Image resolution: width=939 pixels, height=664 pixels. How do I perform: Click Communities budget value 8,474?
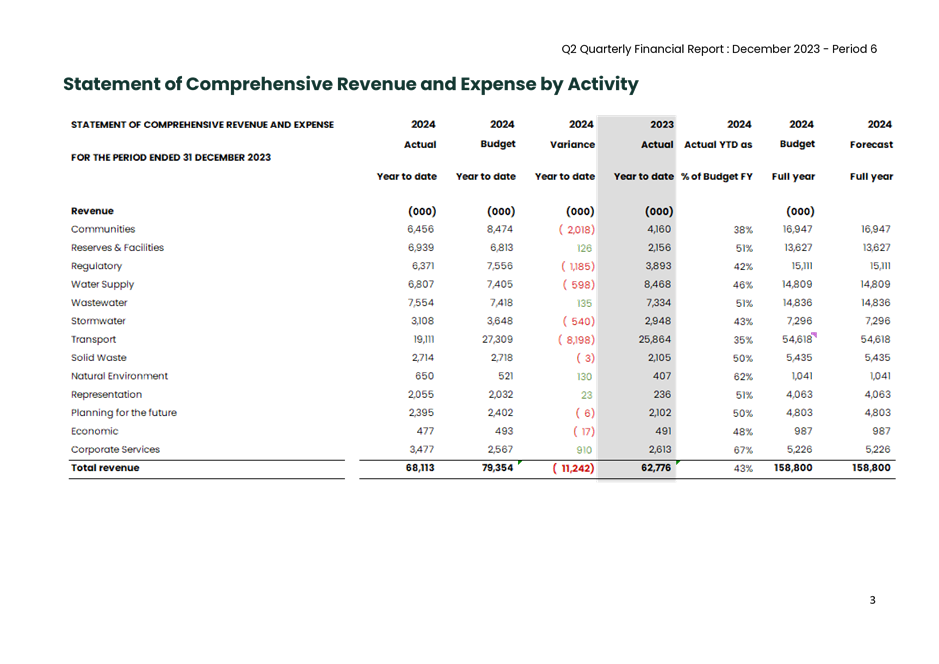click(x=500, y=229)
